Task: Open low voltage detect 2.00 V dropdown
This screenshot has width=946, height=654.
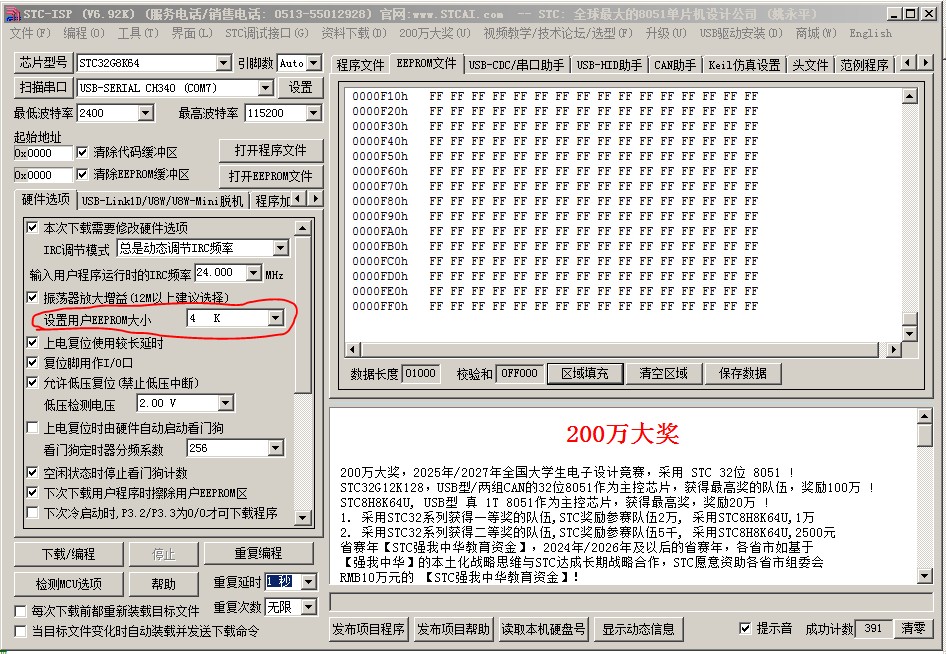Action: pyautogui.click(x=226, y=403)
